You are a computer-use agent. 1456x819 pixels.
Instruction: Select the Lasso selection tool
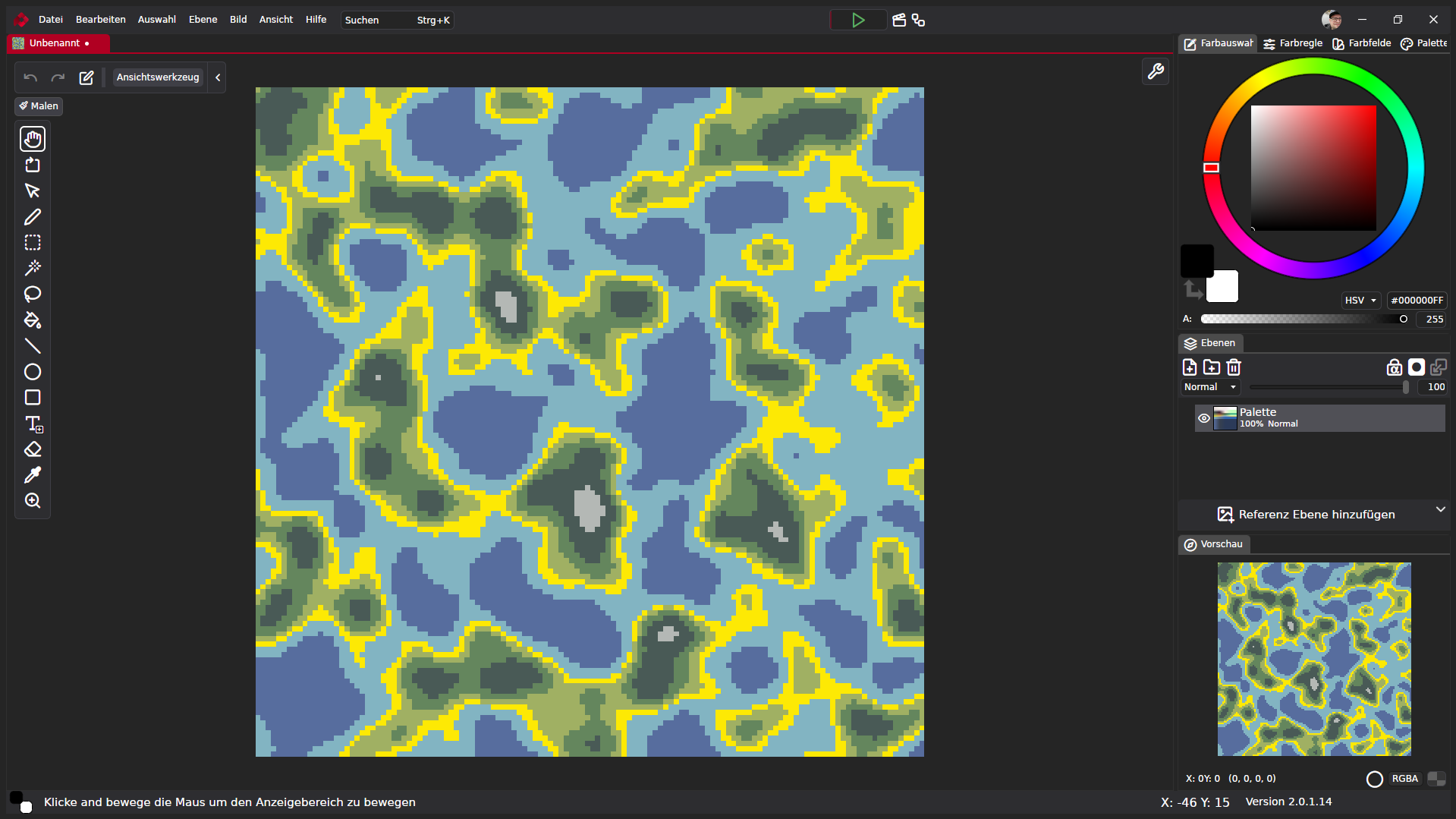[32, 294]
